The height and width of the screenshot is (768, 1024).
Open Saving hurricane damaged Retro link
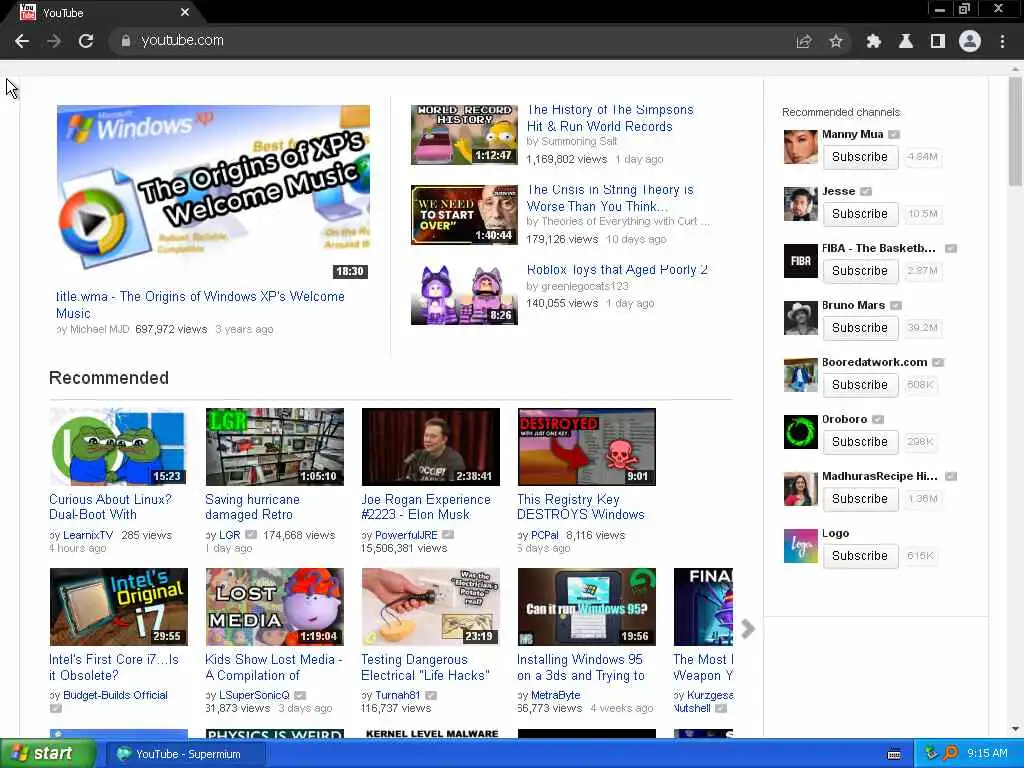coord(252,507)
